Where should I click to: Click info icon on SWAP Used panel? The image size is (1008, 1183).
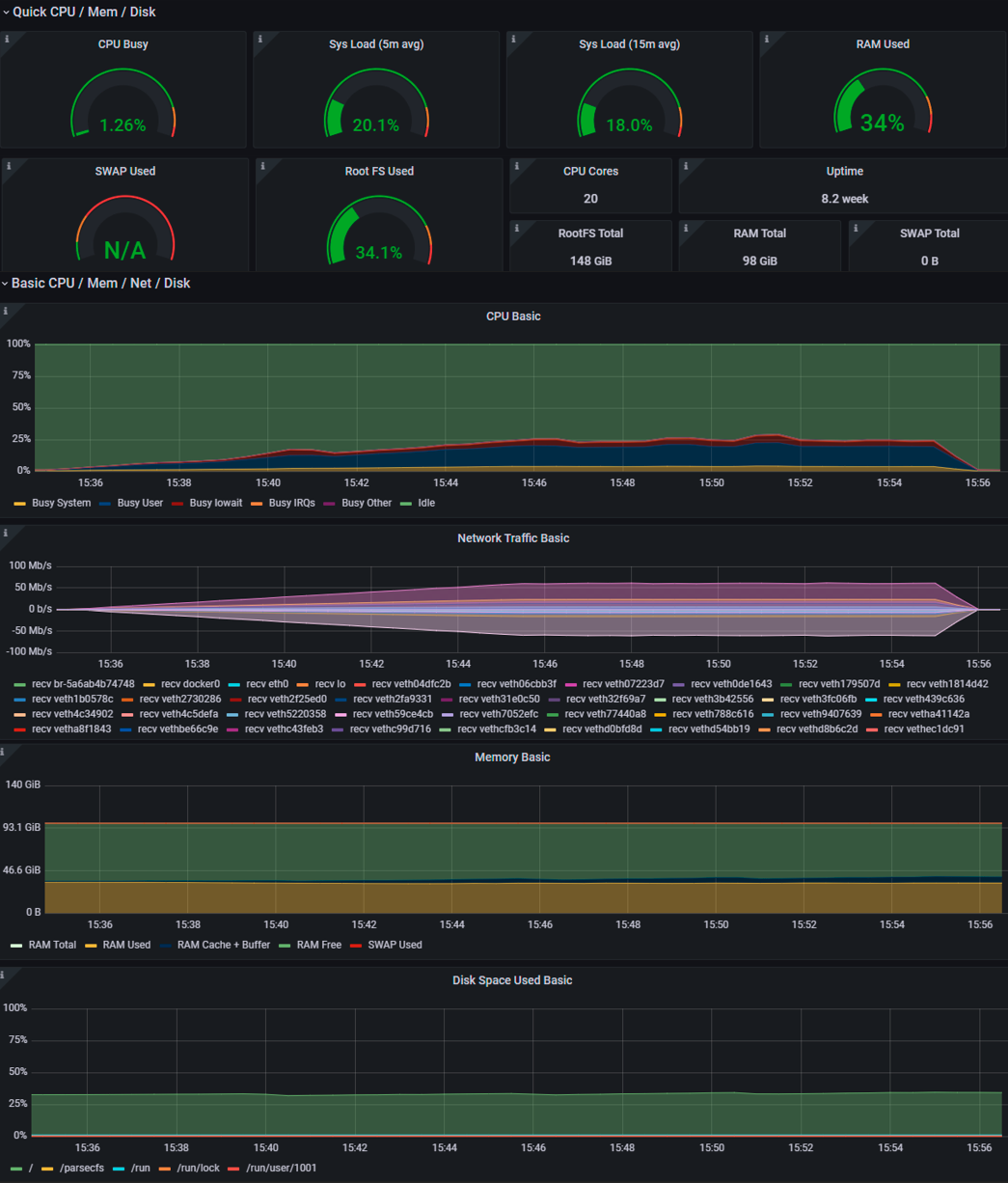click(9, 166)
